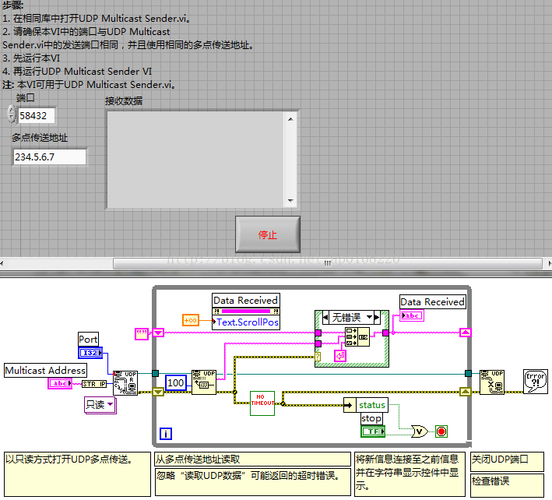This screenshot has width=552, height=500.
Task: Click inside the 接收数据 received data text box
Action: pos(195,160)
